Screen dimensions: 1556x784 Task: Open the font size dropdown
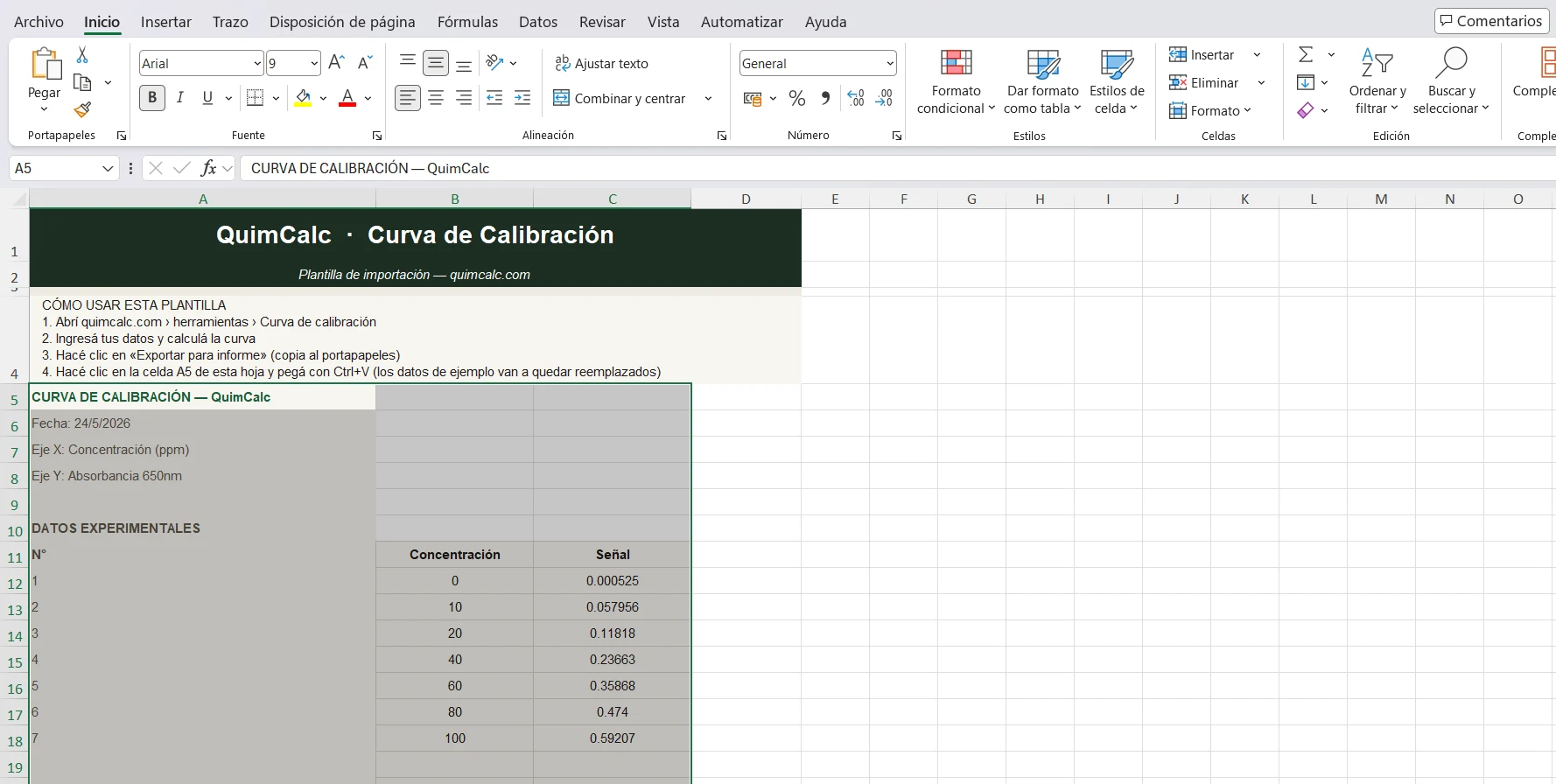click(x=314, y=63)
